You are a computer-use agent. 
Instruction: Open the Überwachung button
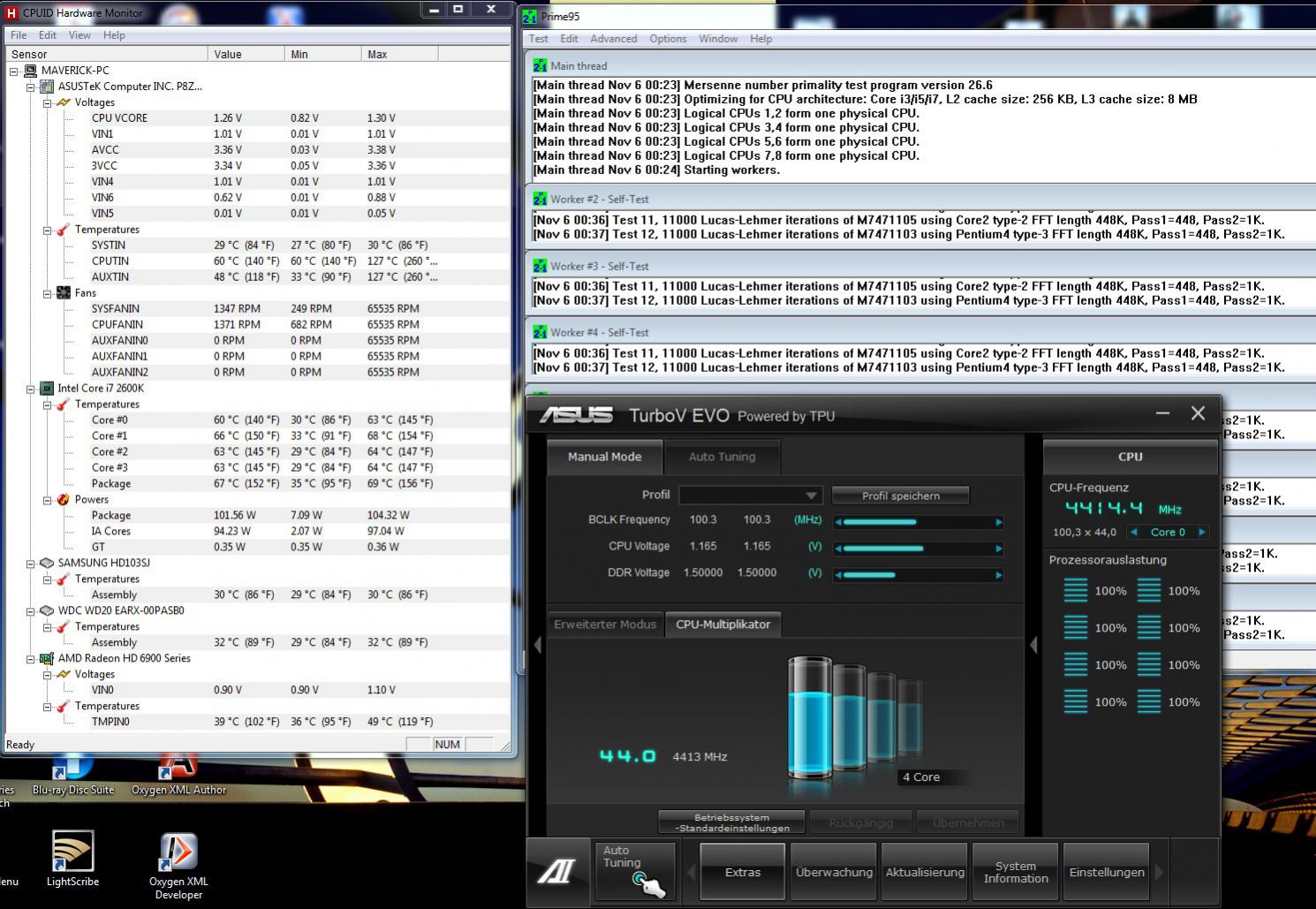pyautogui.click(x=834, y=872)
